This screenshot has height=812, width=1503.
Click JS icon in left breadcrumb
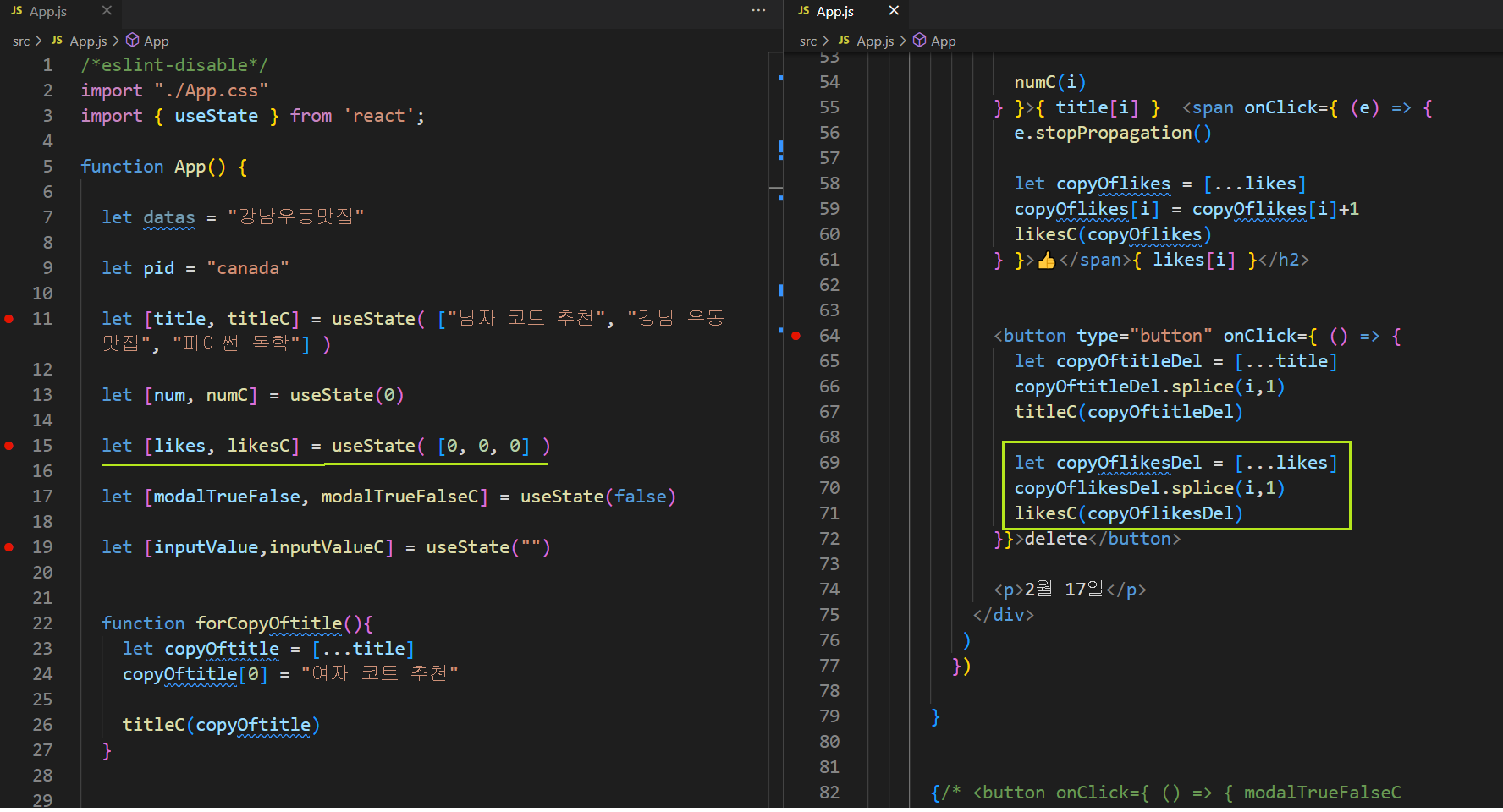[x=57, y=41]
